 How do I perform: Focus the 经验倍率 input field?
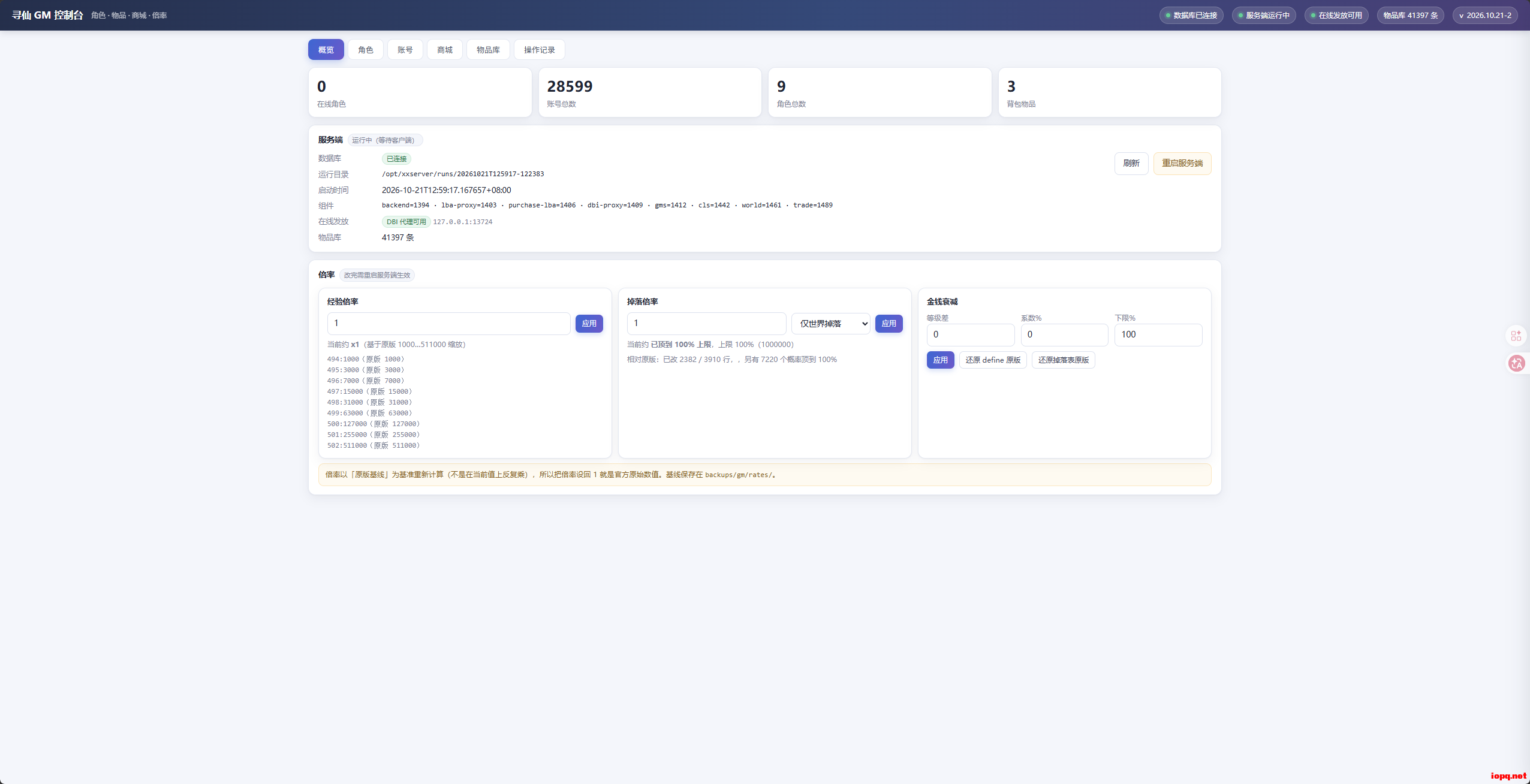448,324
